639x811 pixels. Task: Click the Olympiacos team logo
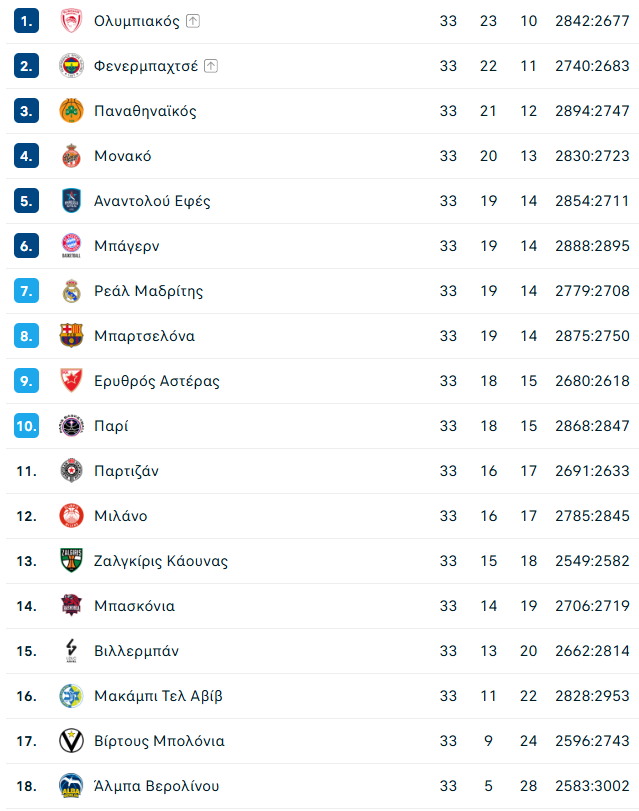click(x=71, y=21)
